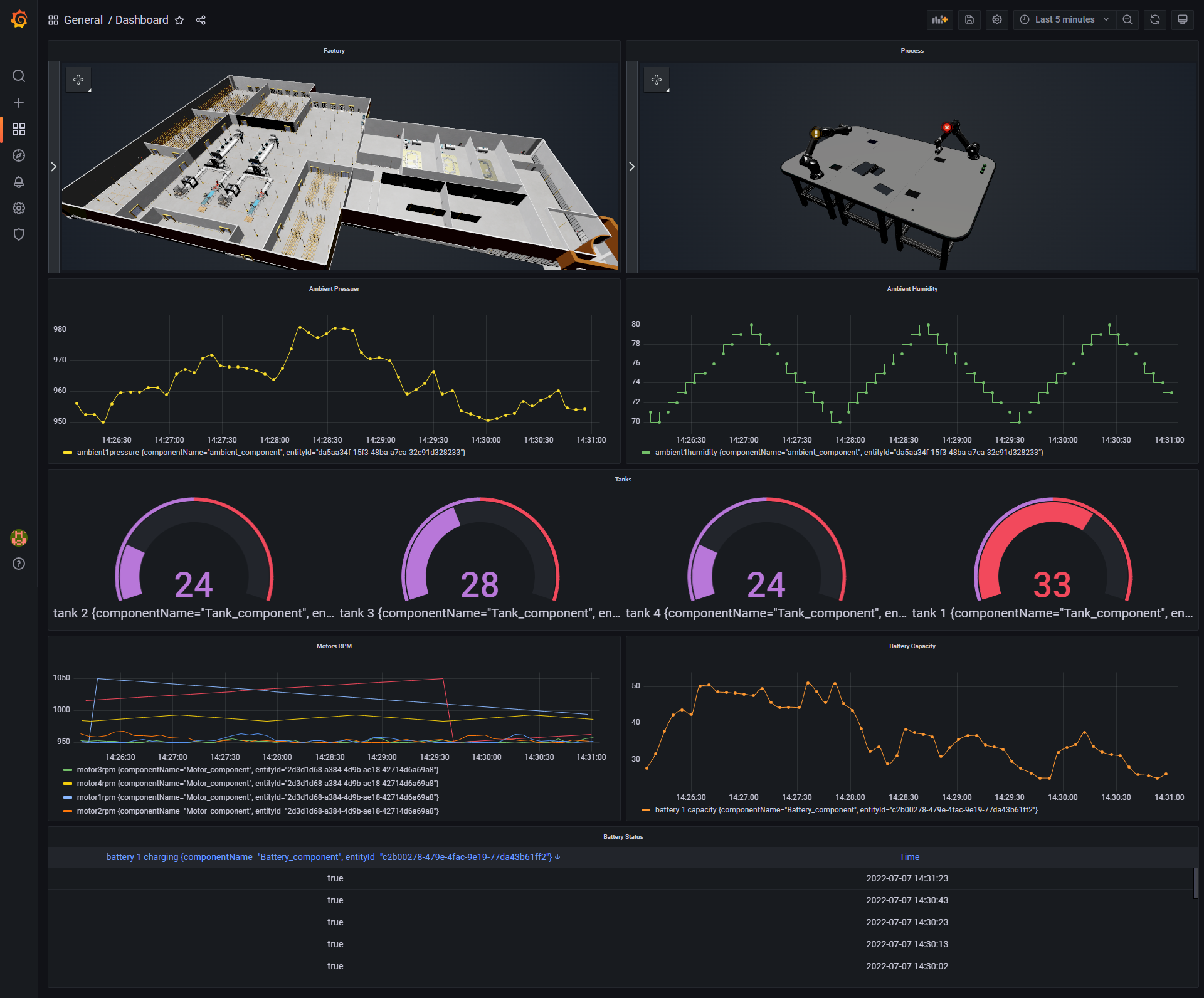Expand the Process panel side chevron
1204x998 pixels.
632,167
